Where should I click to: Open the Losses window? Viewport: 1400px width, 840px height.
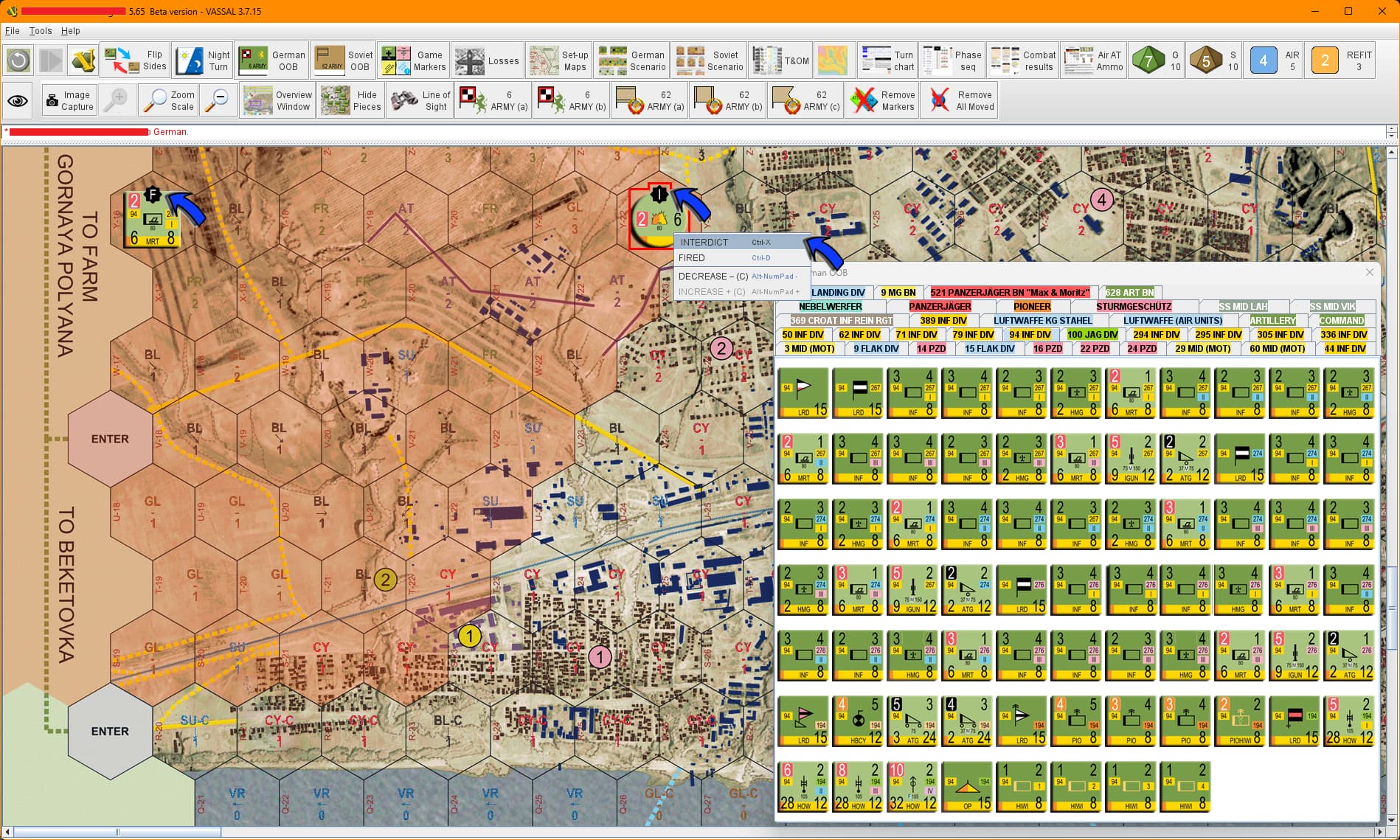pyautogui.click(x=488, y=60)
